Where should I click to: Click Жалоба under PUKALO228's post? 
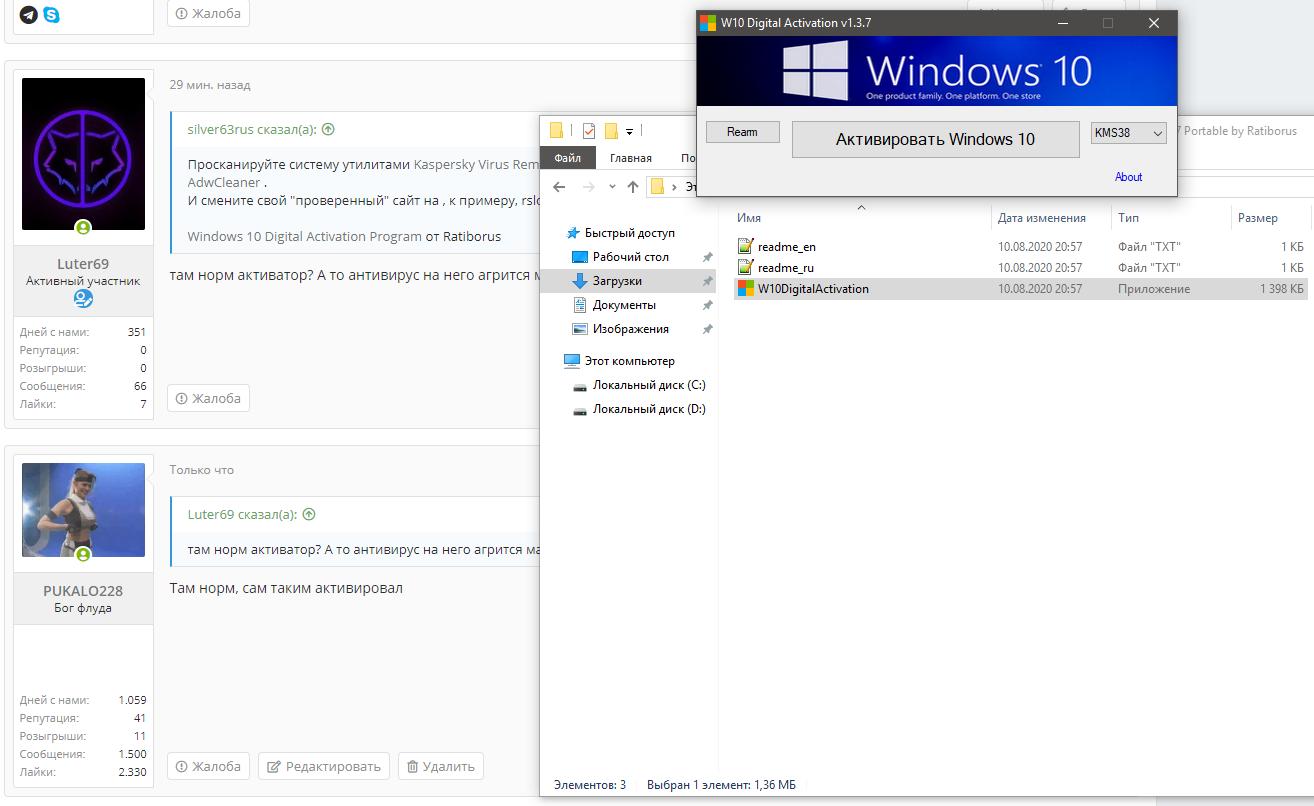(x=208, y=766)
